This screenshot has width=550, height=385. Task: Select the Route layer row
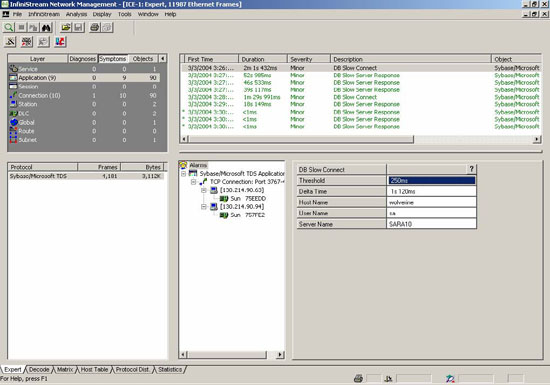tap(84, 131)
